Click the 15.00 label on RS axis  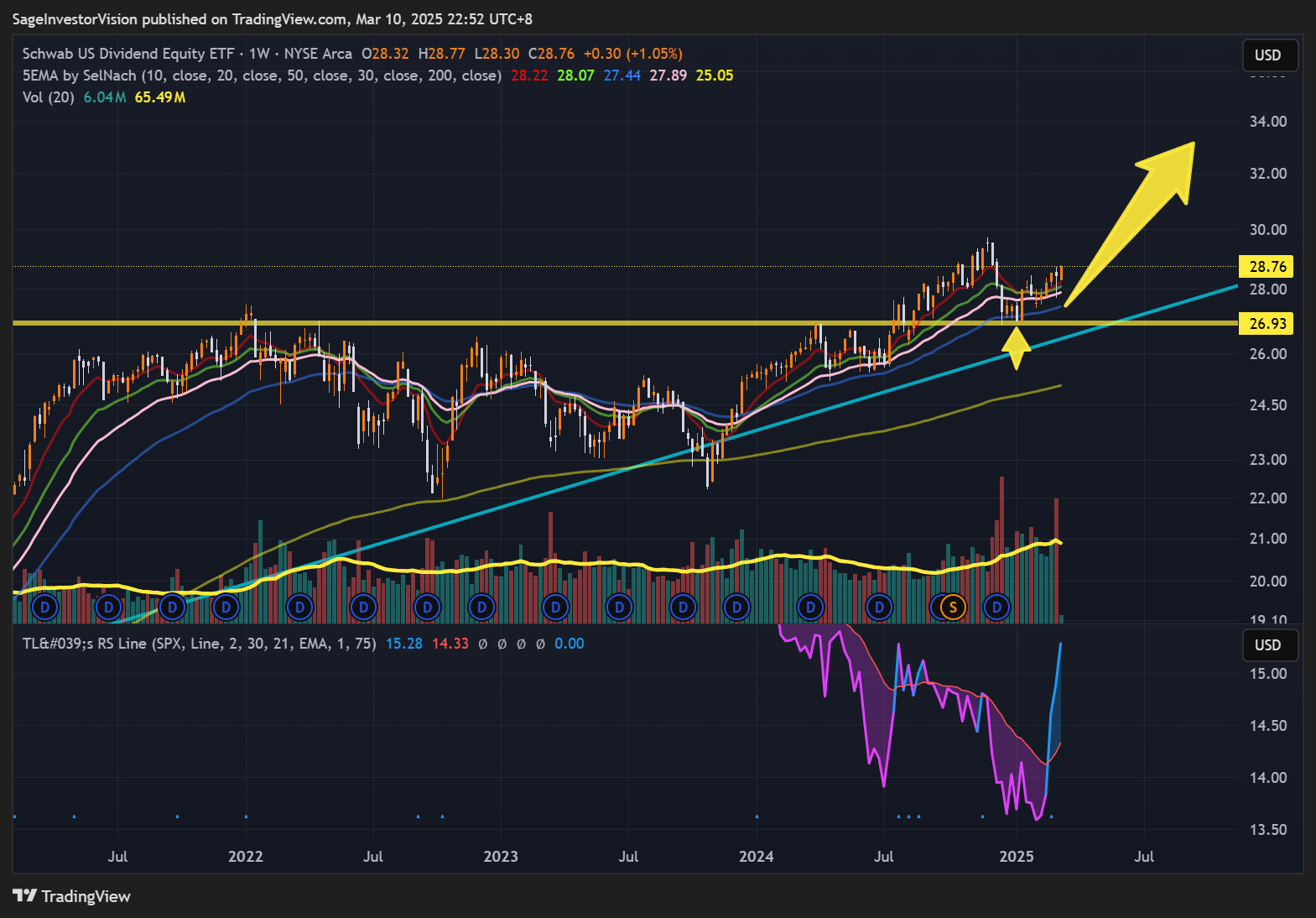pyautogui.click(x=1268, y=674)
